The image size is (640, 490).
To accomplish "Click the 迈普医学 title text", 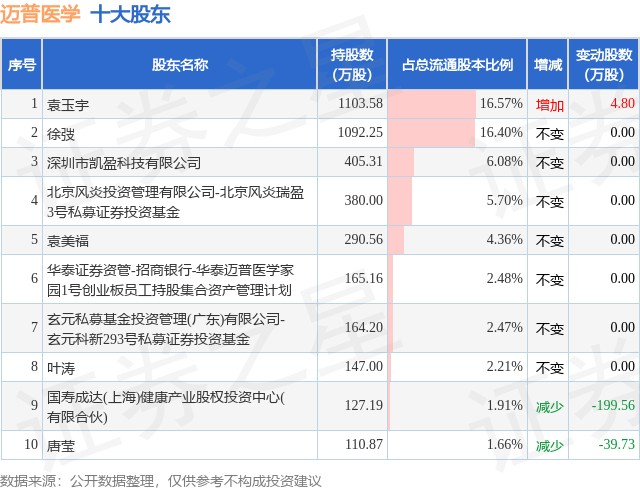I will 40,13.
